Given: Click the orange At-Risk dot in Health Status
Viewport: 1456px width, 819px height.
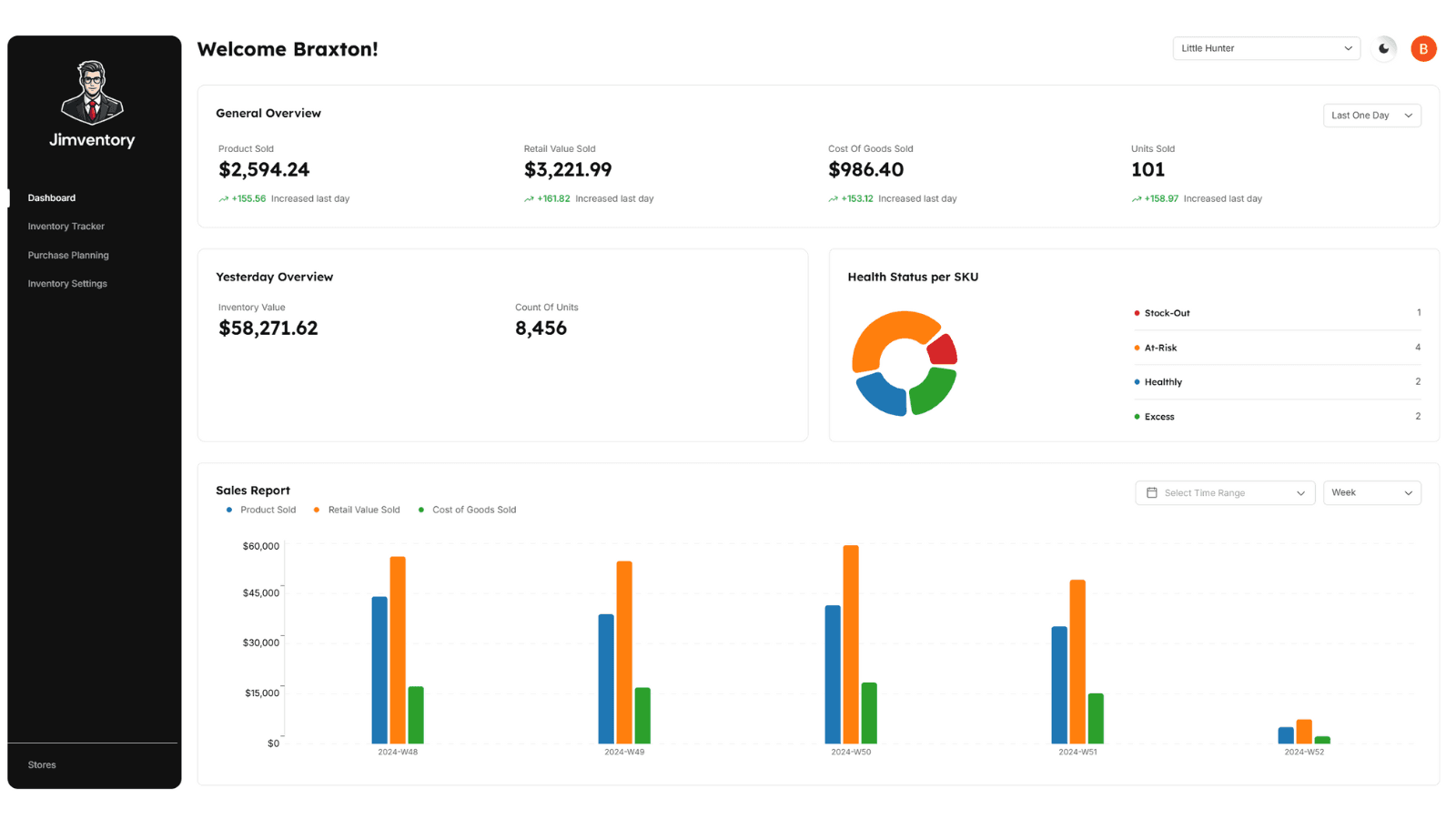Looking at the screenshot, I should (x=1137, y=347).
